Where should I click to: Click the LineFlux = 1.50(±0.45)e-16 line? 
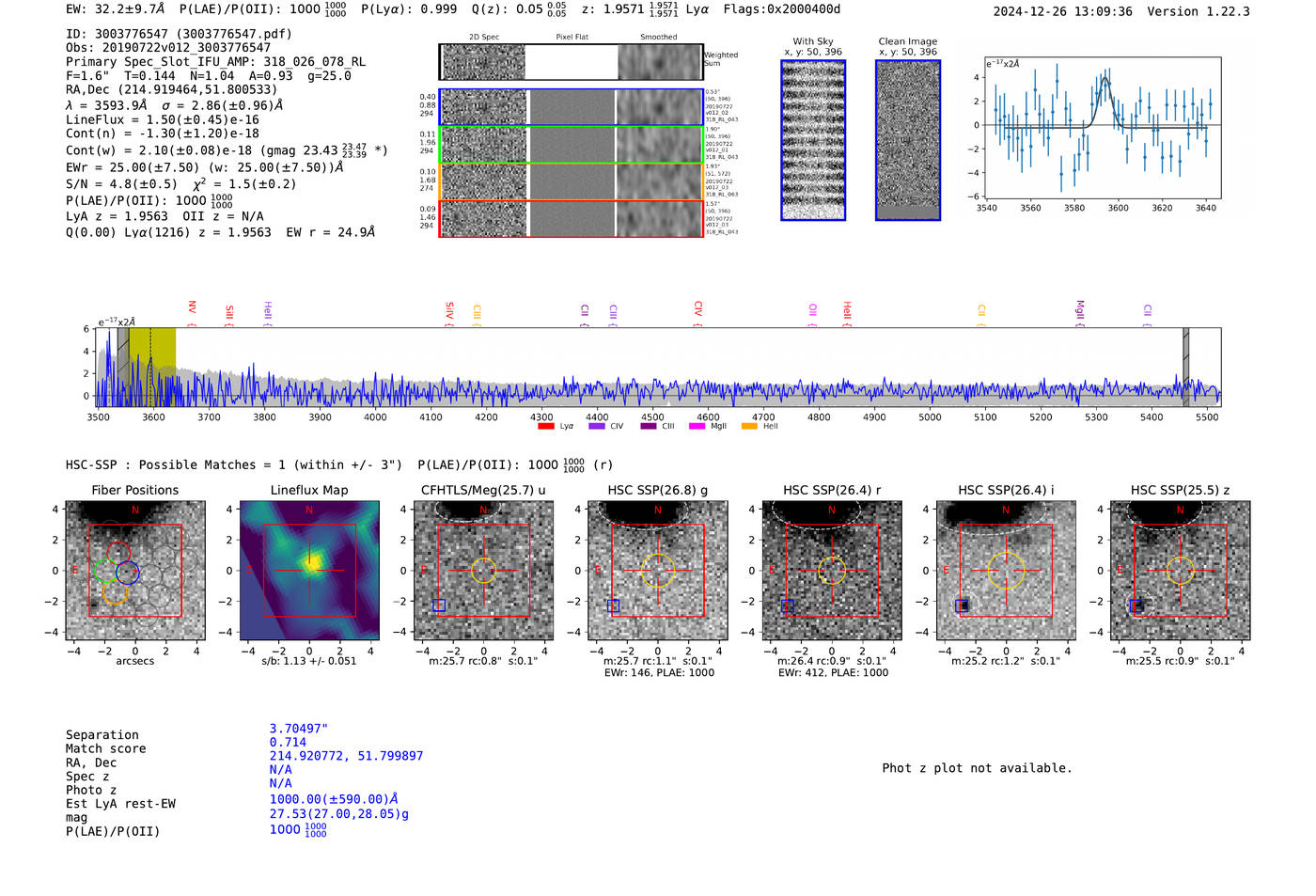coord(163,119)
